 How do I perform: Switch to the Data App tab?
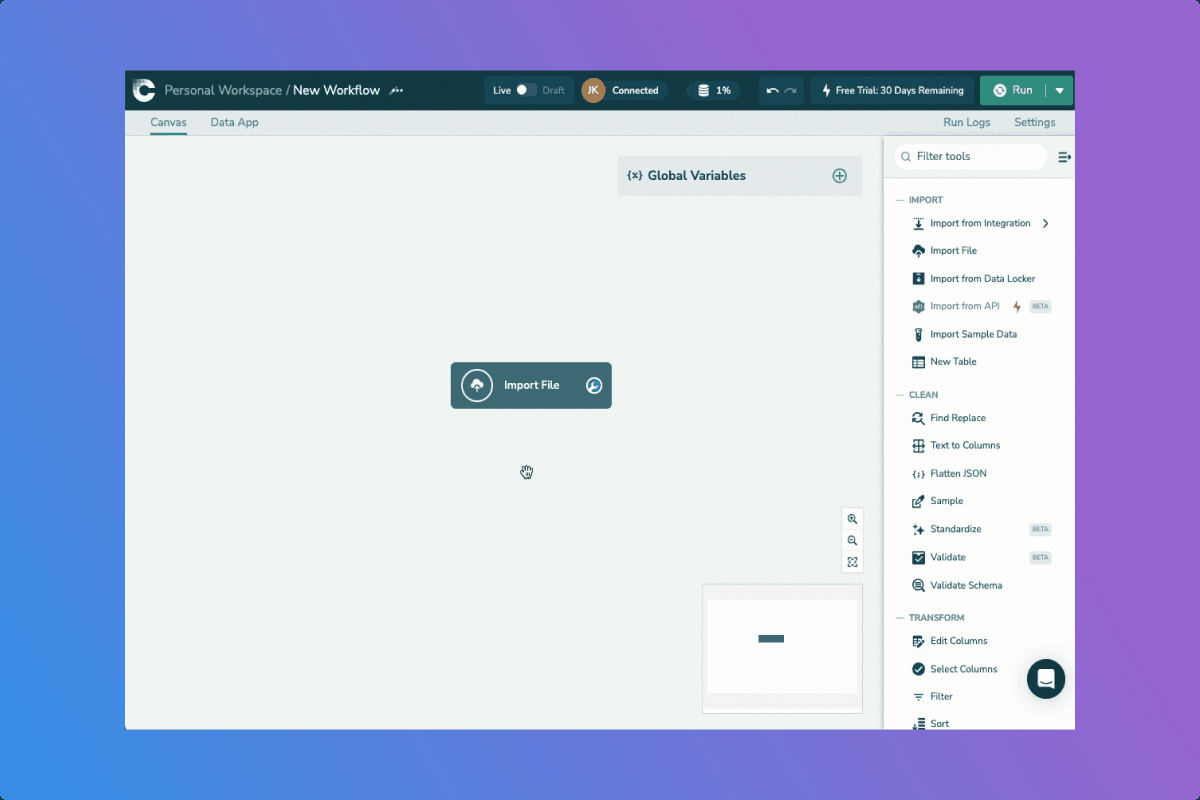(x=234, y=122)
